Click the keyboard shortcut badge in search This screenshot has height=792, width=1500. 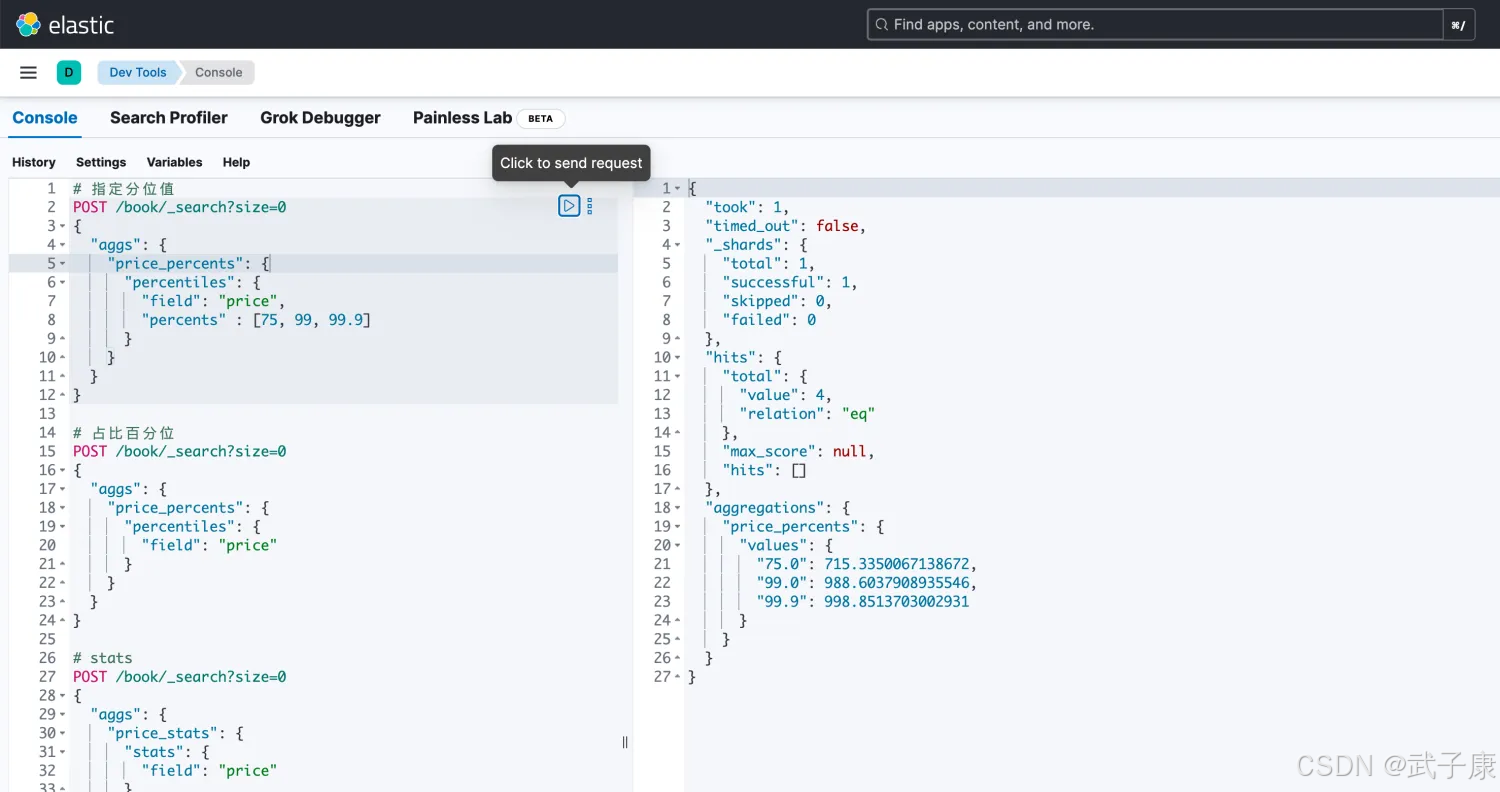1459,25
